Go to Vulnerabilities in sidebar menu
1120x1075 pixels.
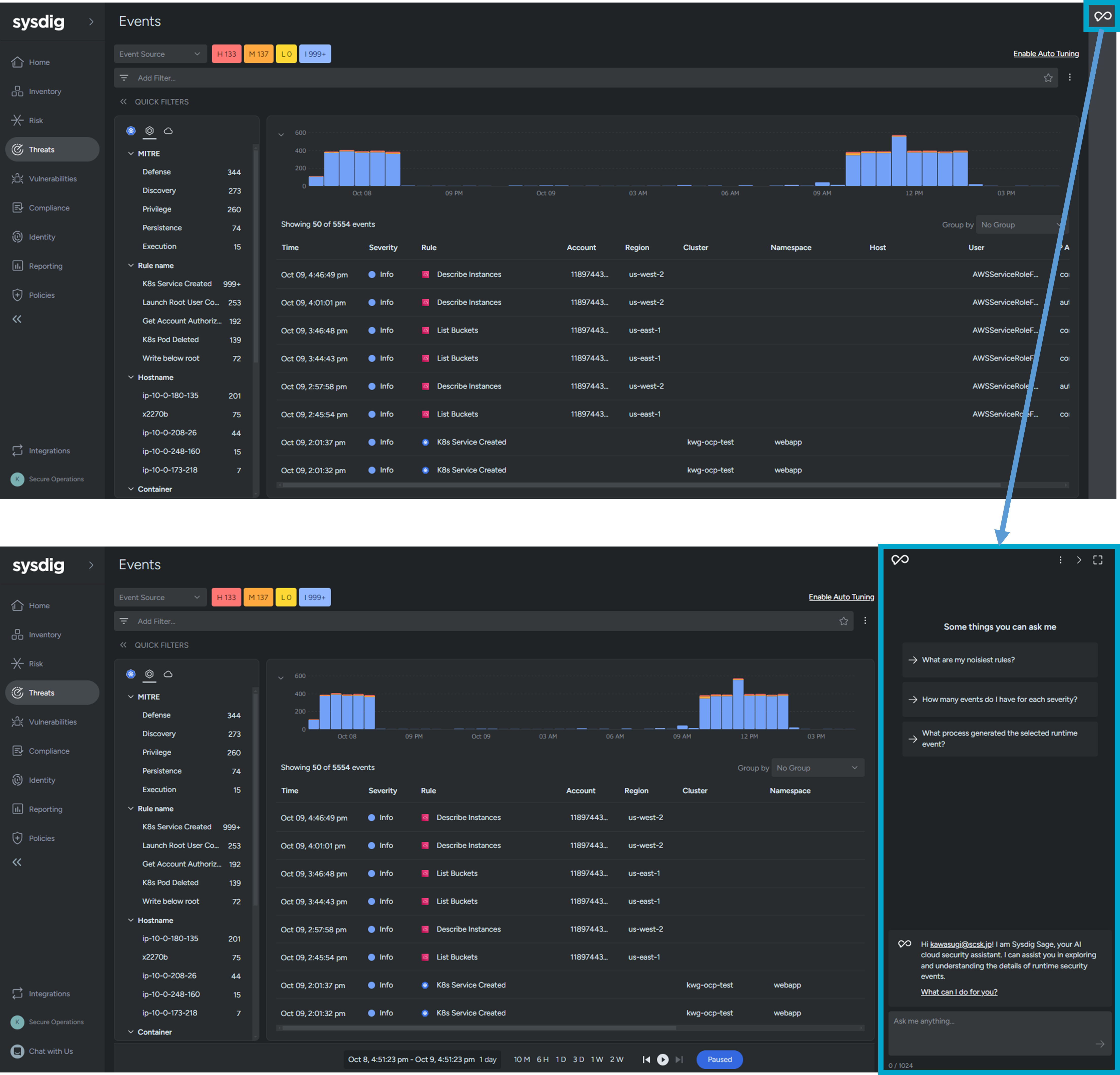tap(53, 722)
